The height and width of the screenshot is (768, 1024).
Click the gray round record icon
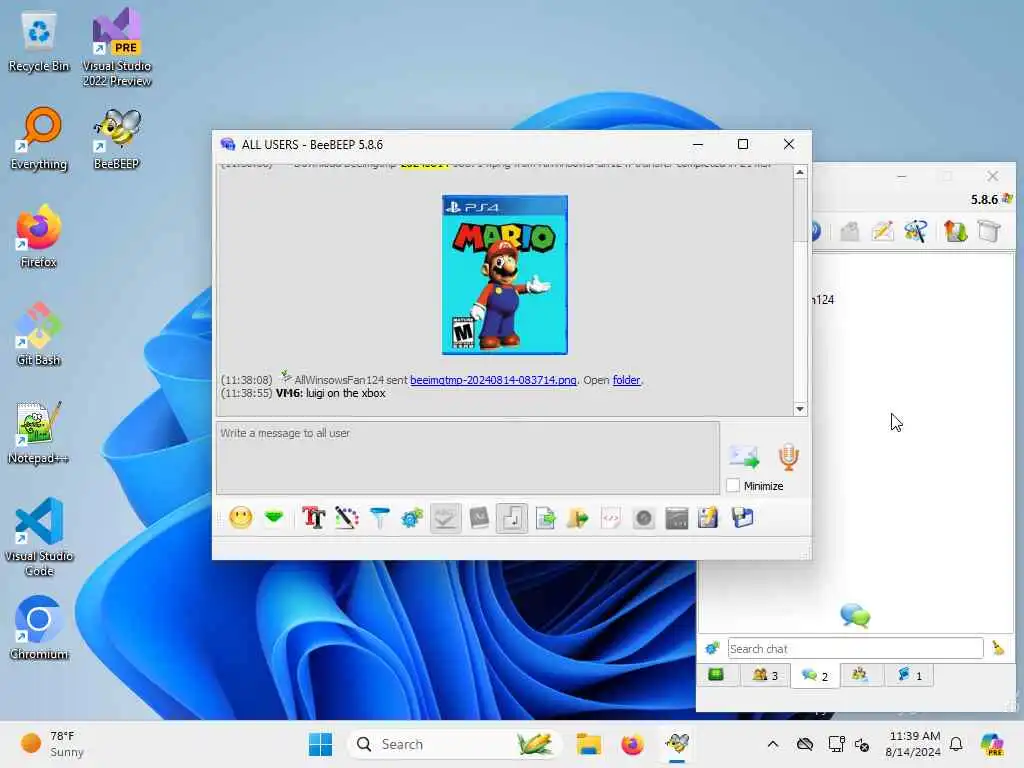click(643, 518)
